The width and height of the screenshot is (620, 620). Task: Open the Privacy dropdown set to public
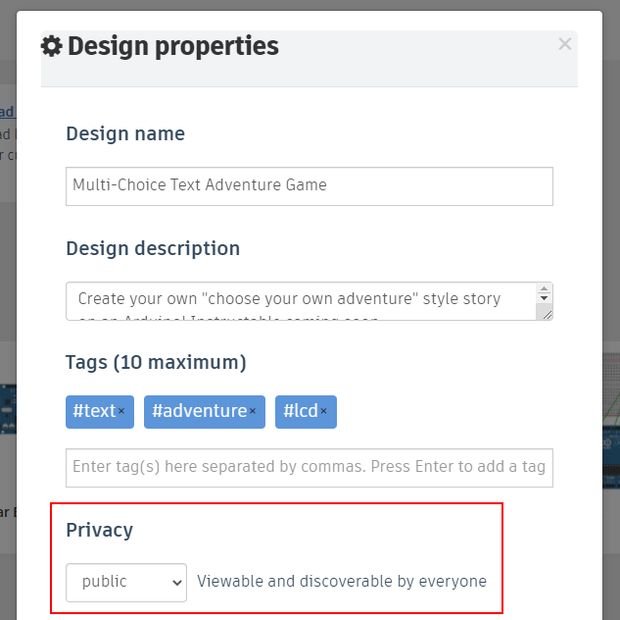[126, 582]
